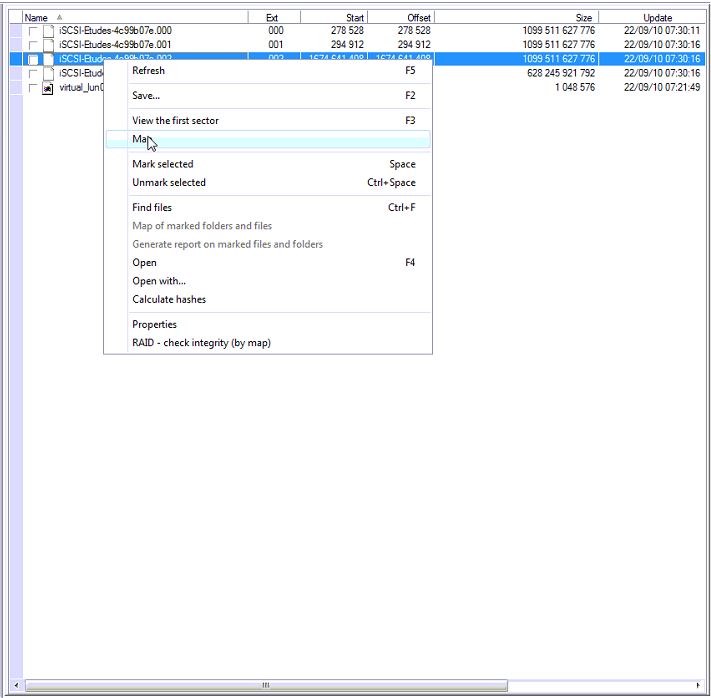The width and height of the screenshot is (711, 698).
Task: Sort by Name column header
Action: click(135, 18)
